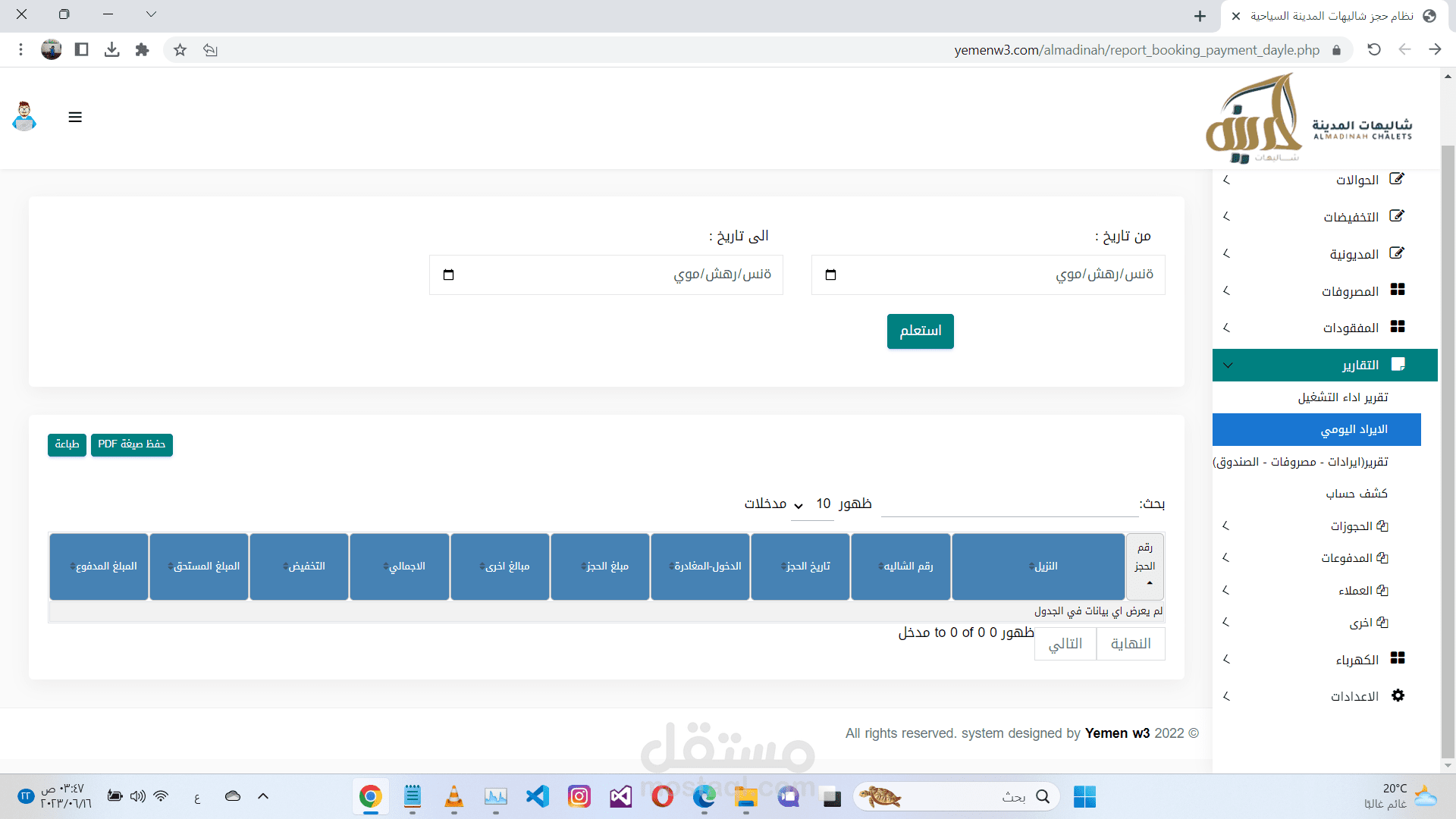Open VLC from the taskbar

(x=453, y=796)
